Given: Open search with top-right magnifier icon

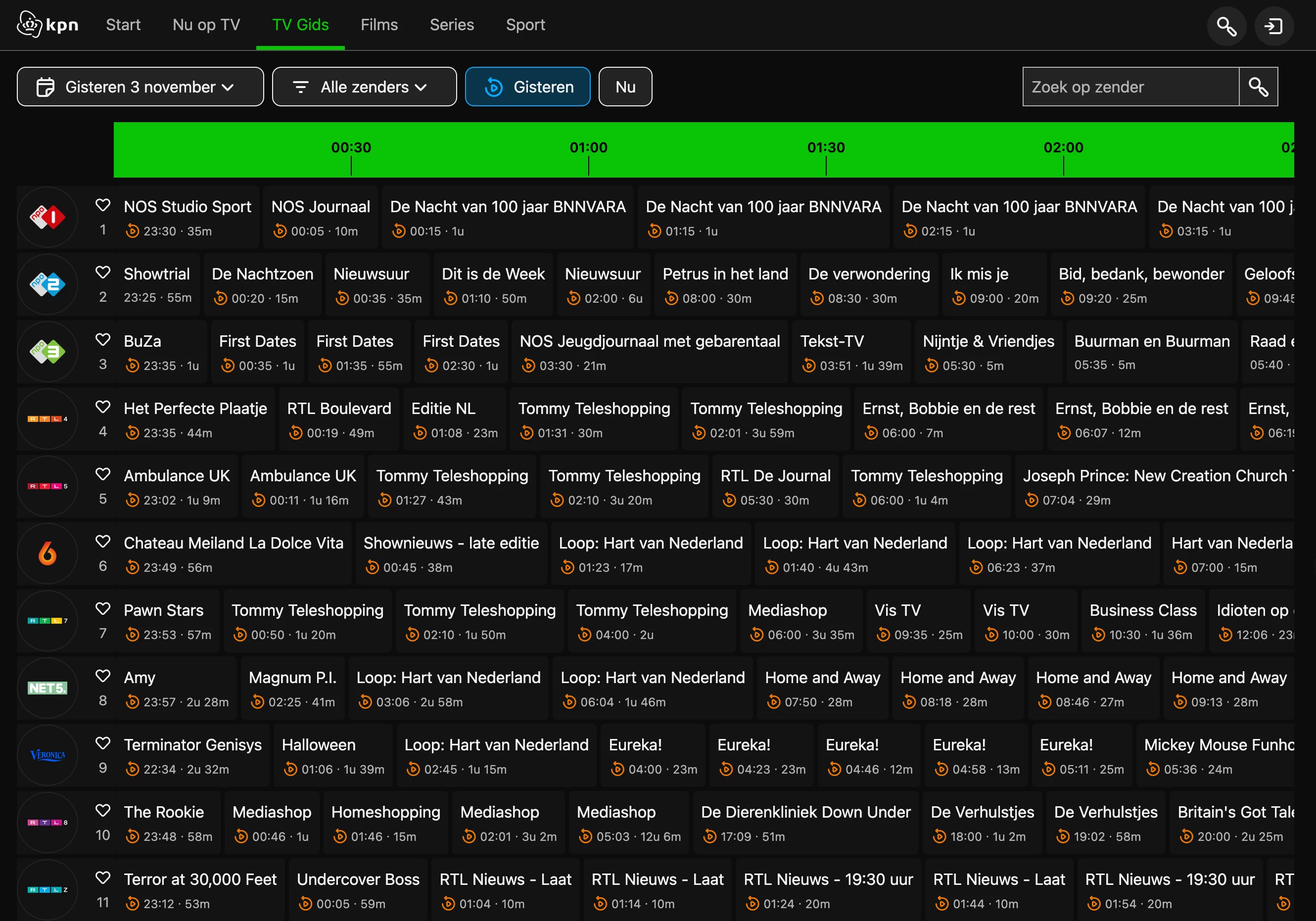Looking at the screenshot, I should (x=1226, y=26).
